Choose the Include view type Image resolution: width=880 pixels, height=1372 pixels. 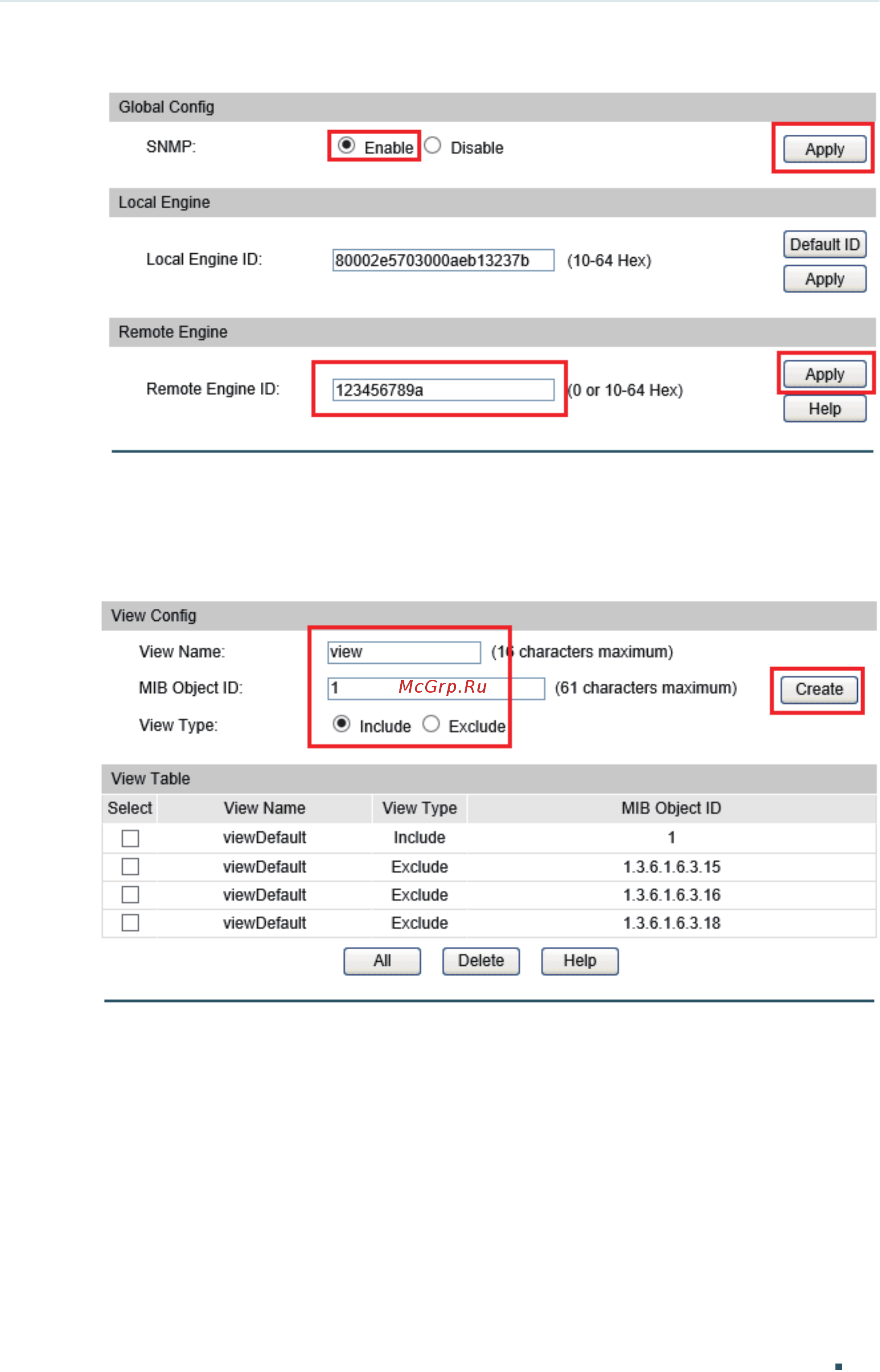click(341, 724)
